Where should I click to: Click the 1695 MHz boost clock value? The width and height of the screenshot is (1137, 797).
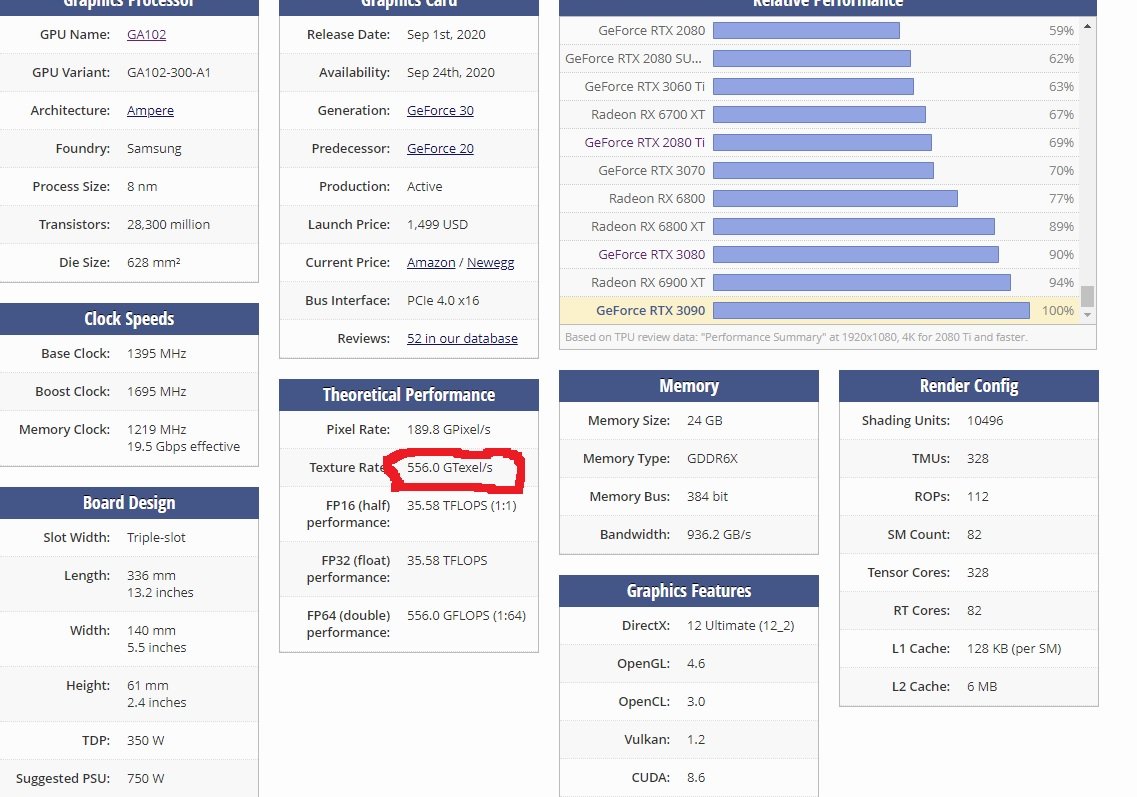[157, 391]
